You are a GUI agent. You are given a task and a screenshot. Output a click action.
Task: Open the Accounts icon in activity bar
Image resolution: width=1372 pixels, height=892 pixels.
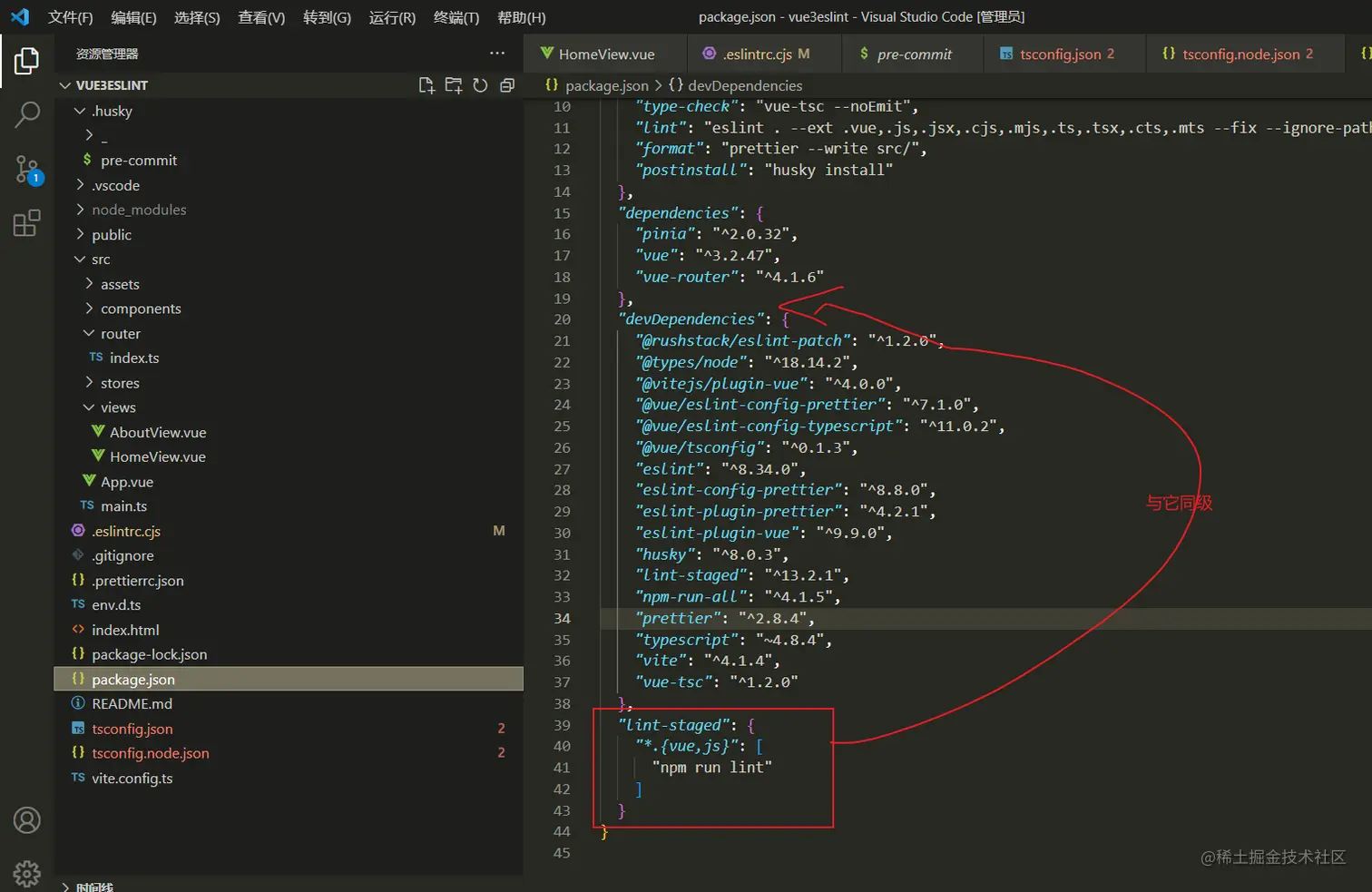pyautogui.click(x=26, y=820)
